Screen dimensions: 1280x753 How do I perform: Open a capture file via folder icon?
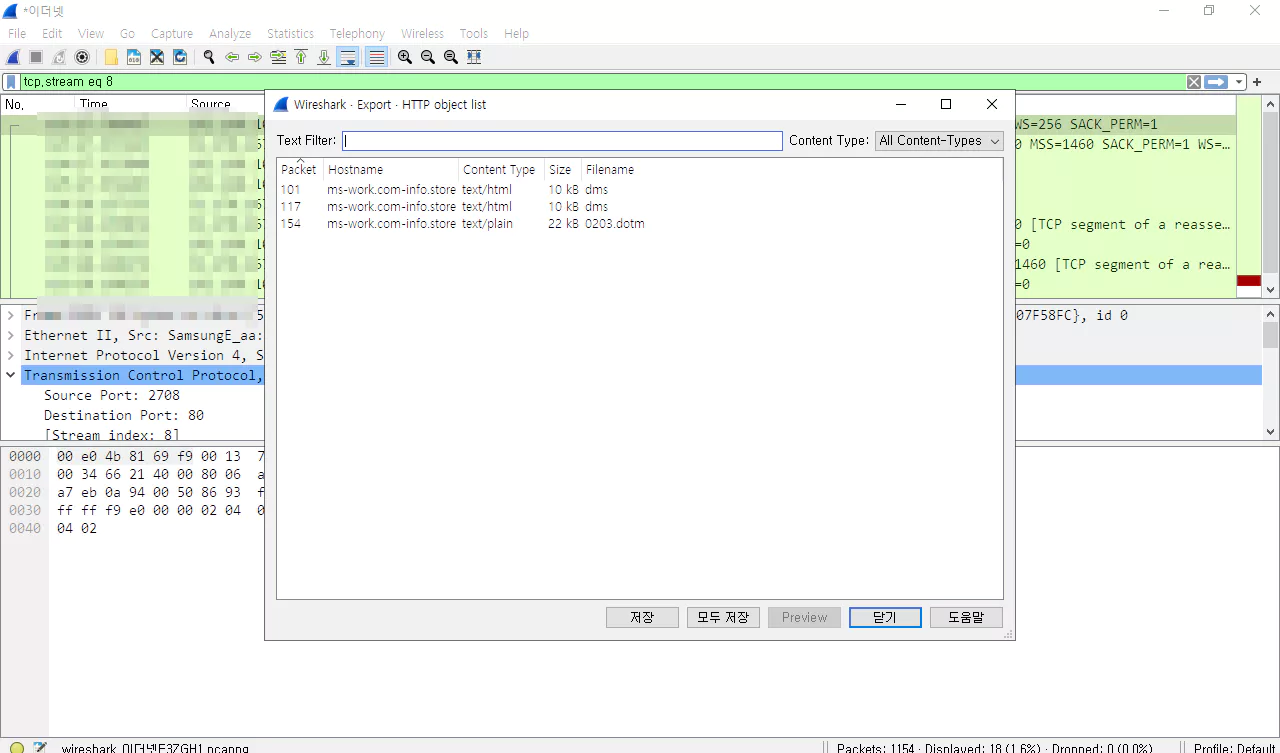(111, 57)
